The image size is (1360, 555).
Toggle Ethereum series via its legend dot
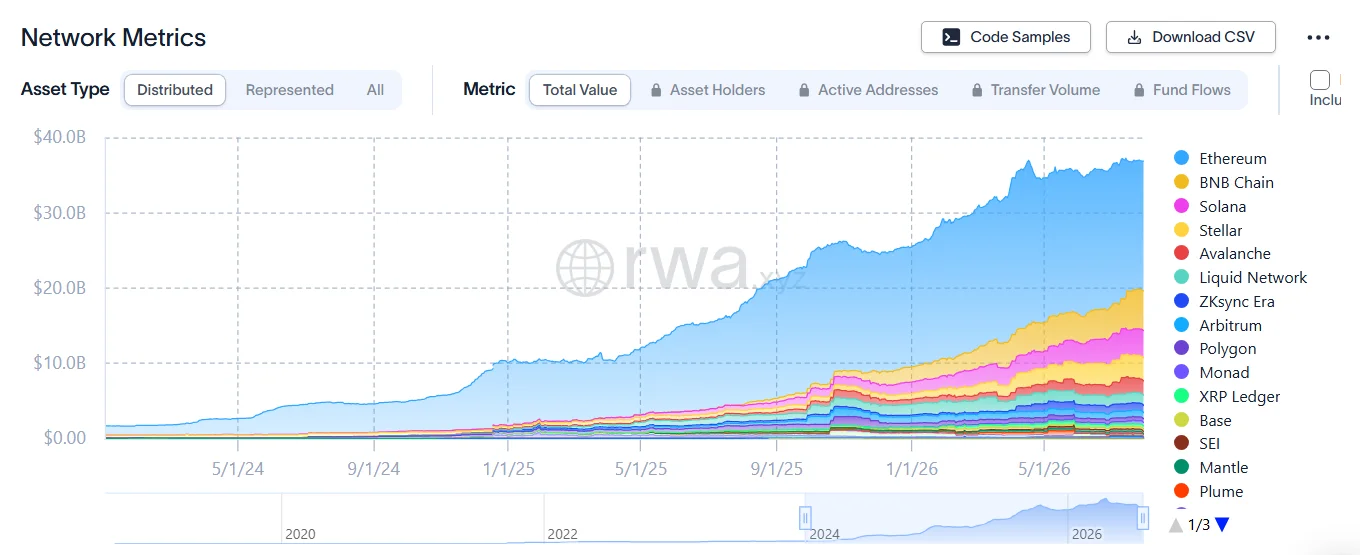[x=1181, y=158]
